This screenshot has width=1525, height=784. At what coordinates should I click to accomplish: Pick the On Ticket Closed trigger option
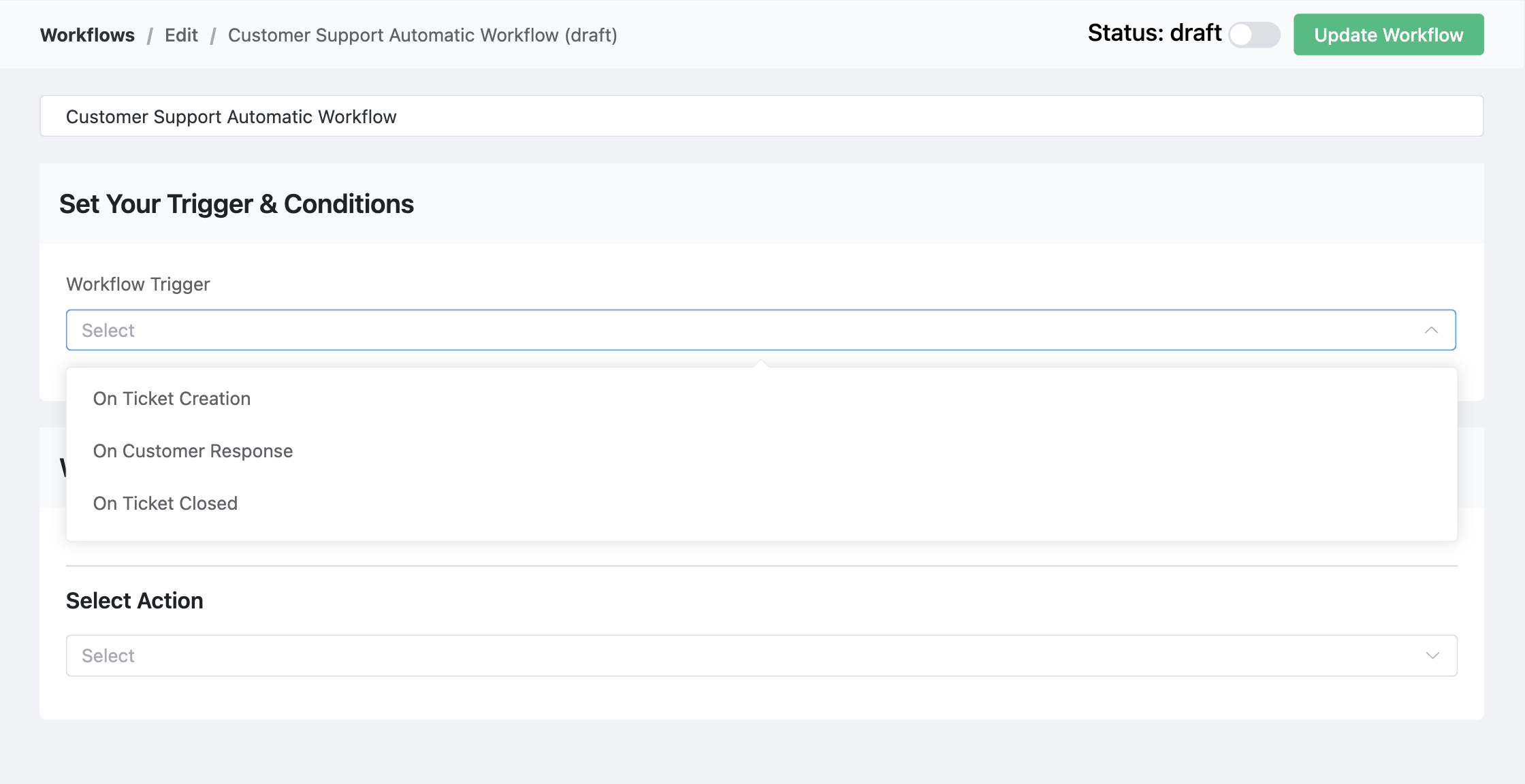pos(165,503)
